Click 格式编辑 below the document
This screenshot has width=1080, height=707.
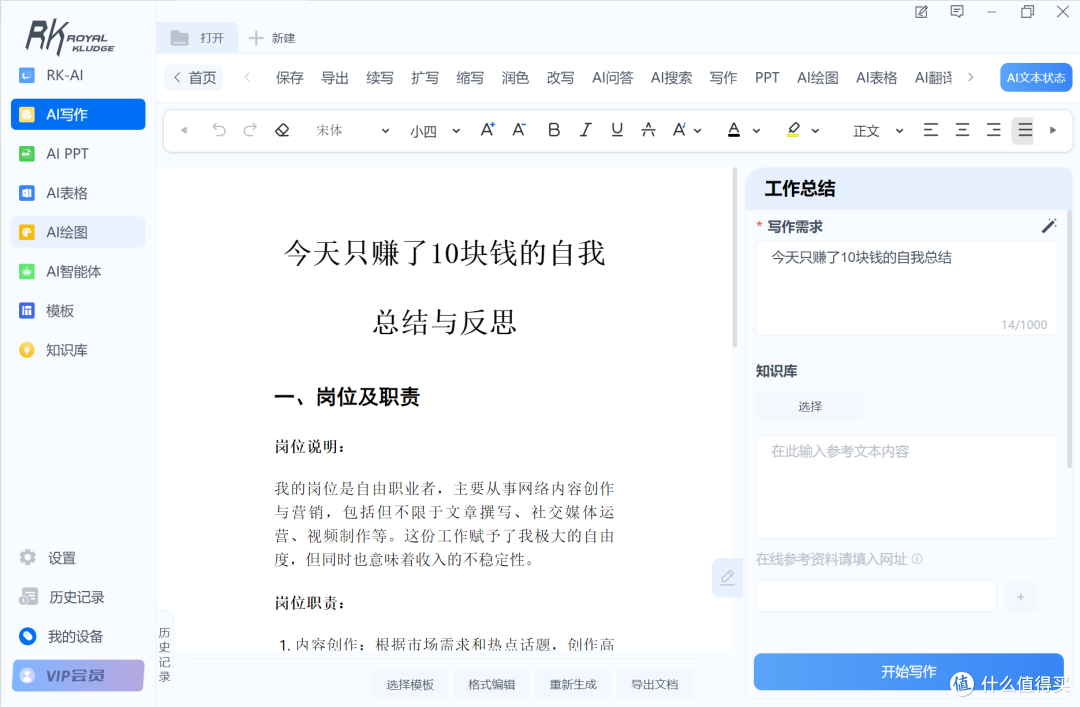(x=492, y=684)
